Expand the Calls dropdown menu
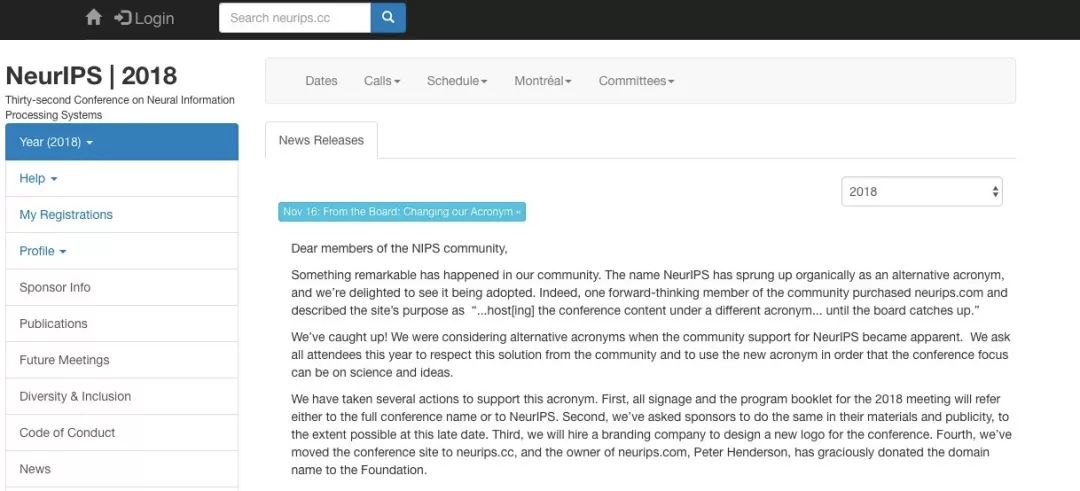Screen dimensions: 1080x491 tap(382, 81)
